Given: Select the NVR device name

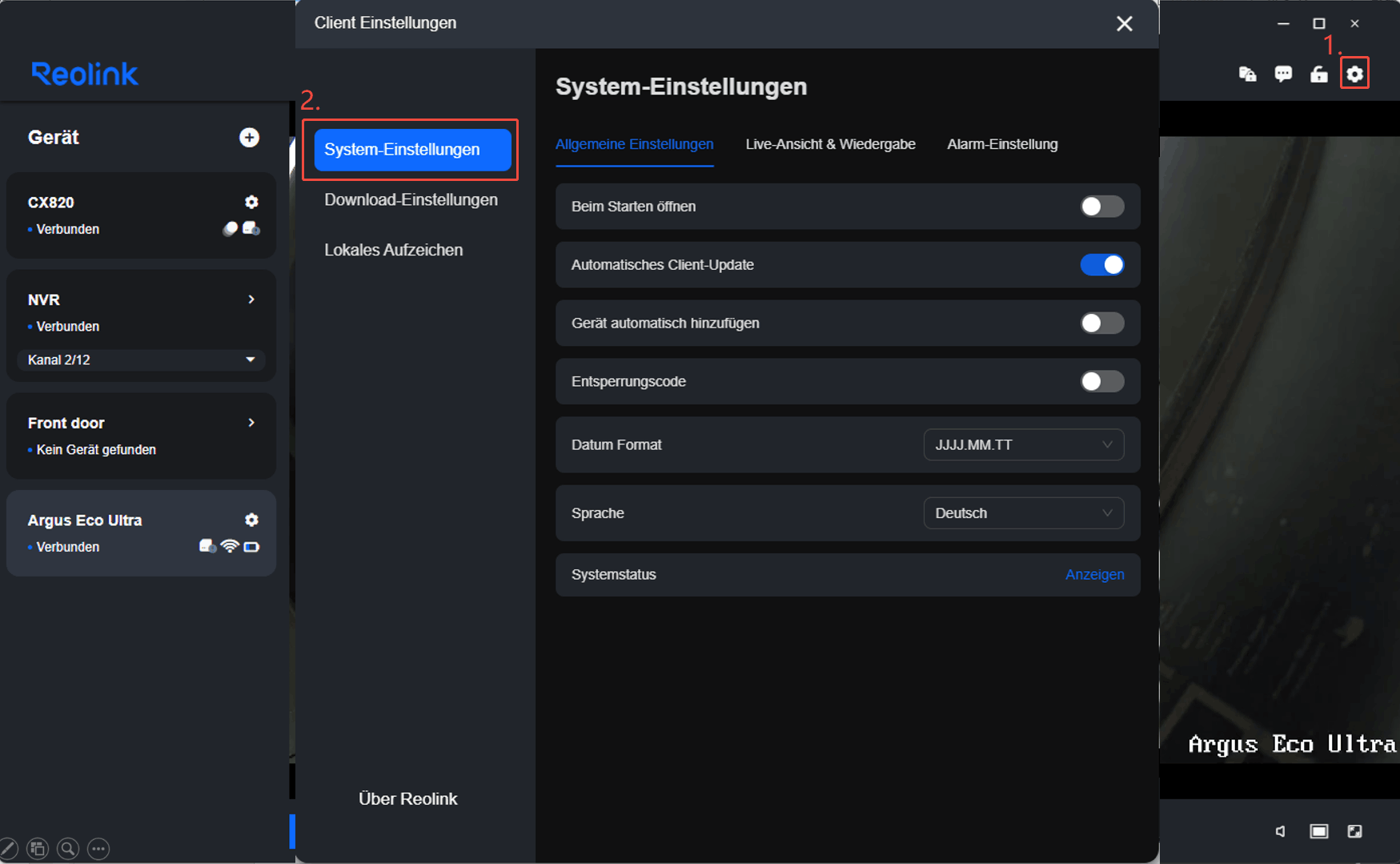Looking at the screenshot, I should click(x=43, y=299).
